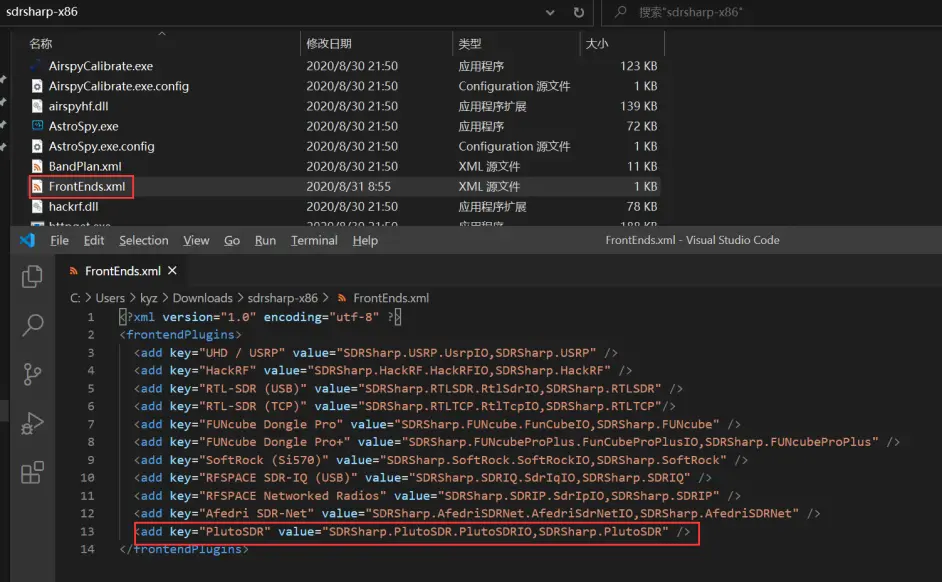This screenshot has height=582, width=942.
Task: Open the View menu in VS Code
Action: click(x=196, y=240)
